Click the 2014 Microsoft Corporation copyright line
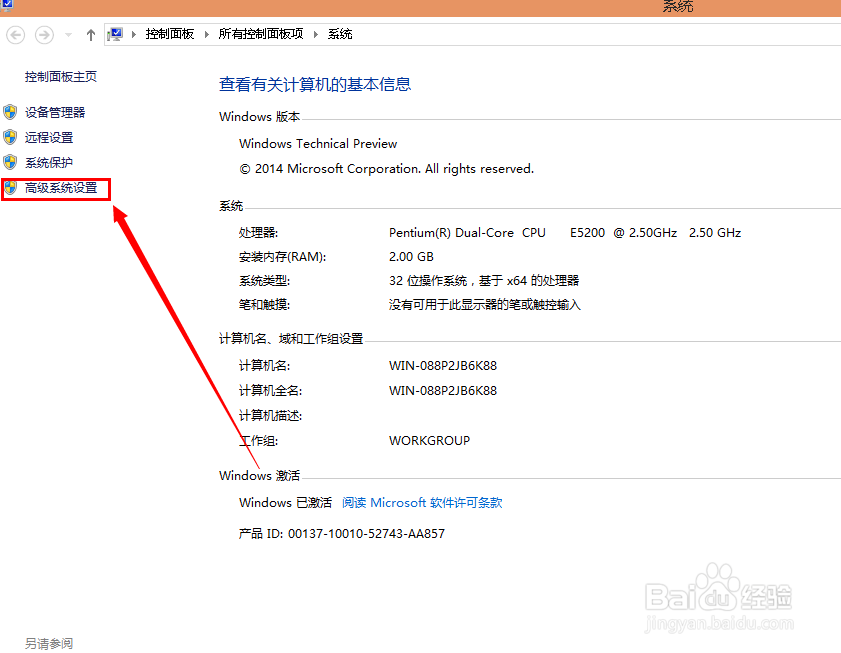 coord(387,169)
